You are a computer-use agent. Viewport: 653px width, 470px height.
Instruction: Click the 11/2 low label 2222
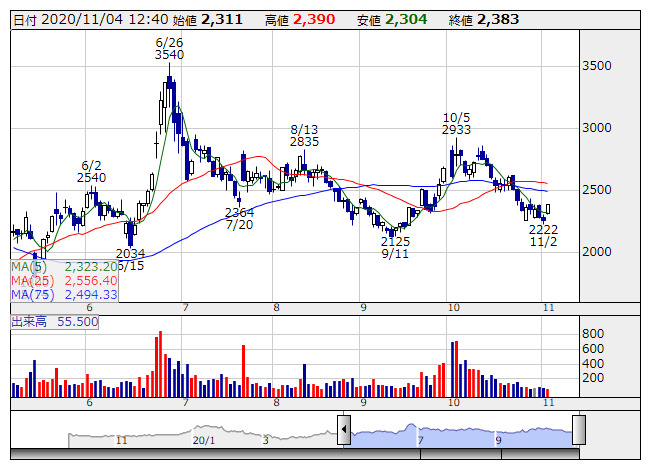pos(543,230)
